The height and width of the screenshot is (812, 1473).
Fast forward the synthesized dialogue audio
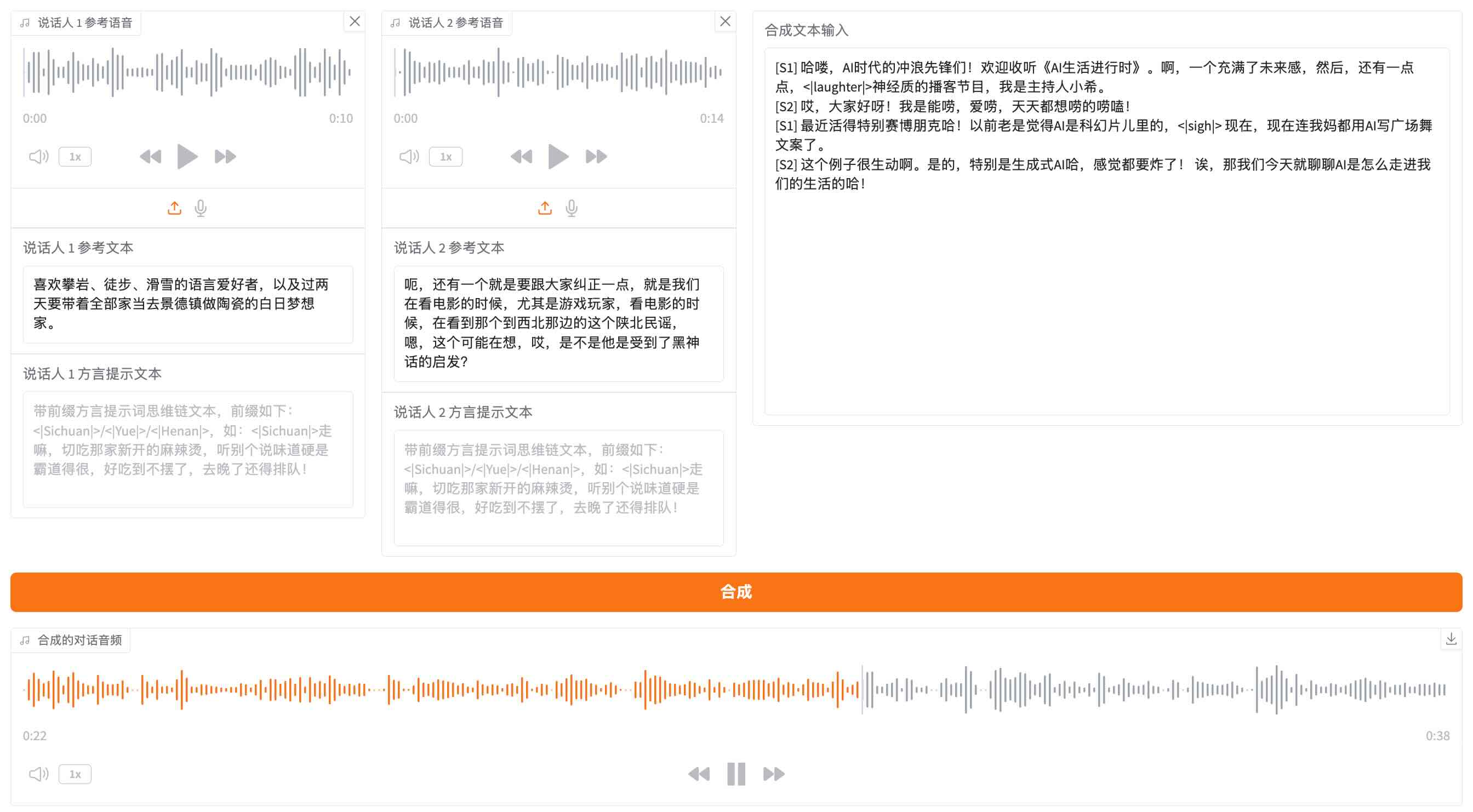tap(774, 774)
